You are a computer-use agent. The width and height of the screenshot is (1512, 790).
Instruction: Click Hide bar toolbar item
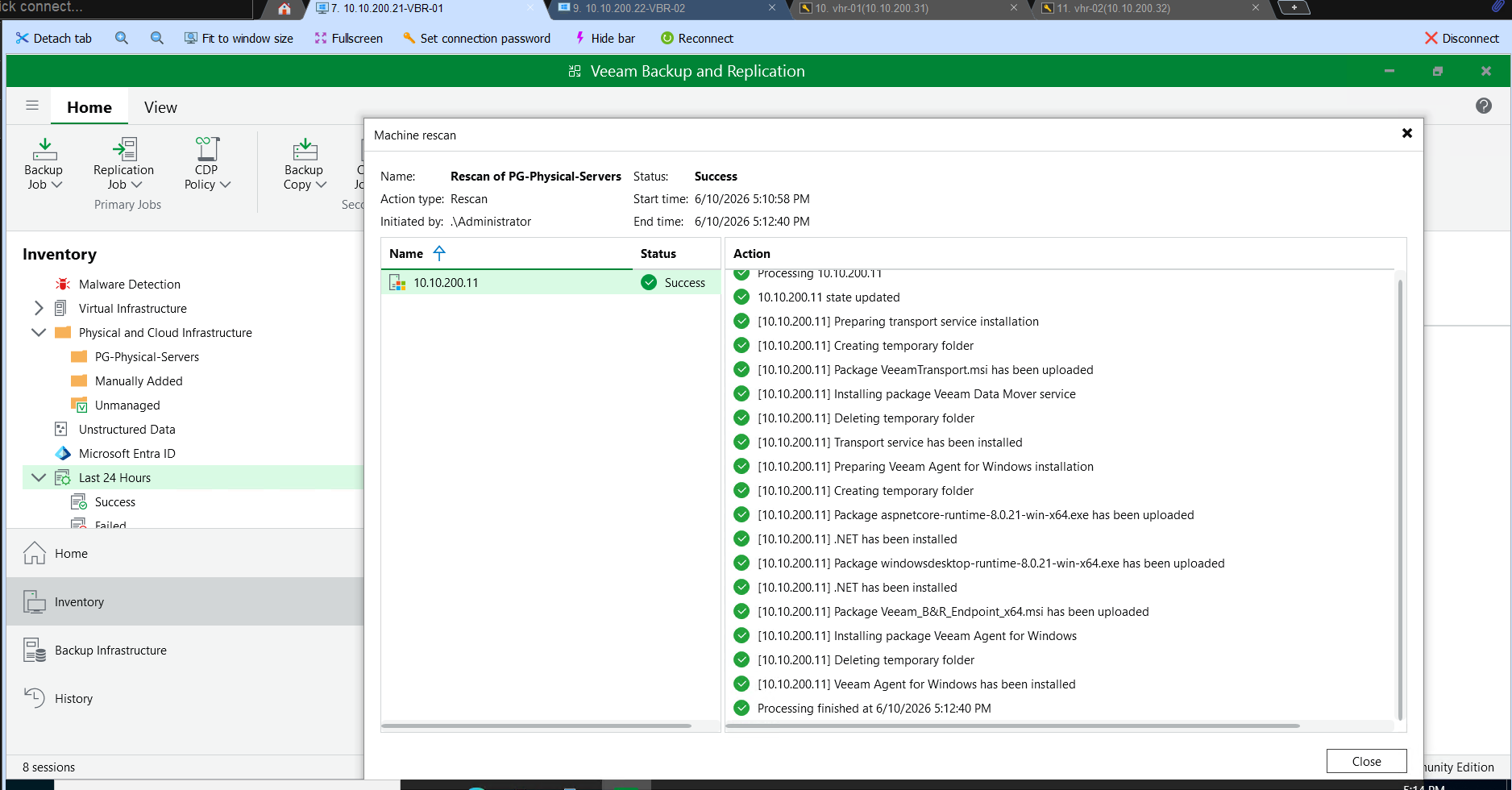tap(604, 38)
